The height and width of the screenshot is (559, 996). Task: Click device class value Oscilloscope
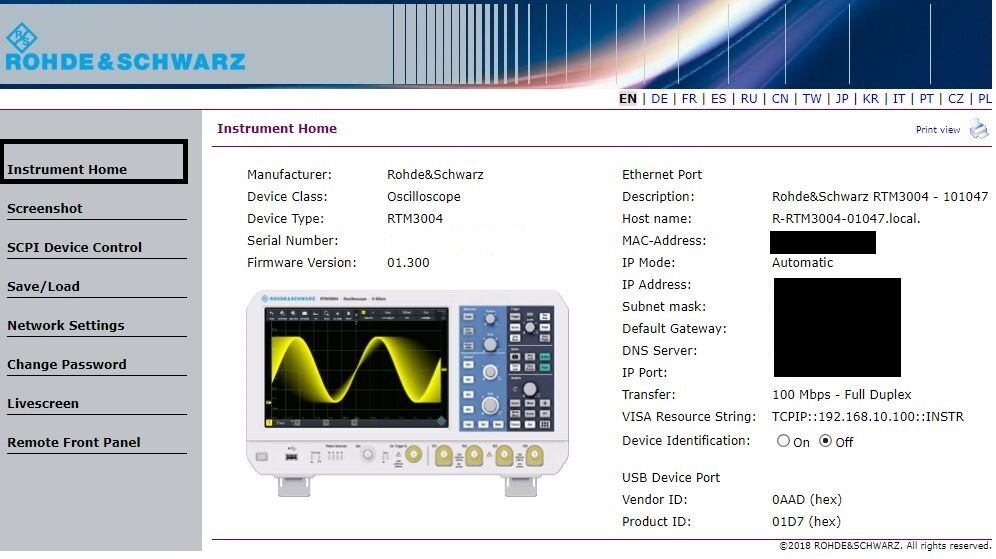point(424,196)
